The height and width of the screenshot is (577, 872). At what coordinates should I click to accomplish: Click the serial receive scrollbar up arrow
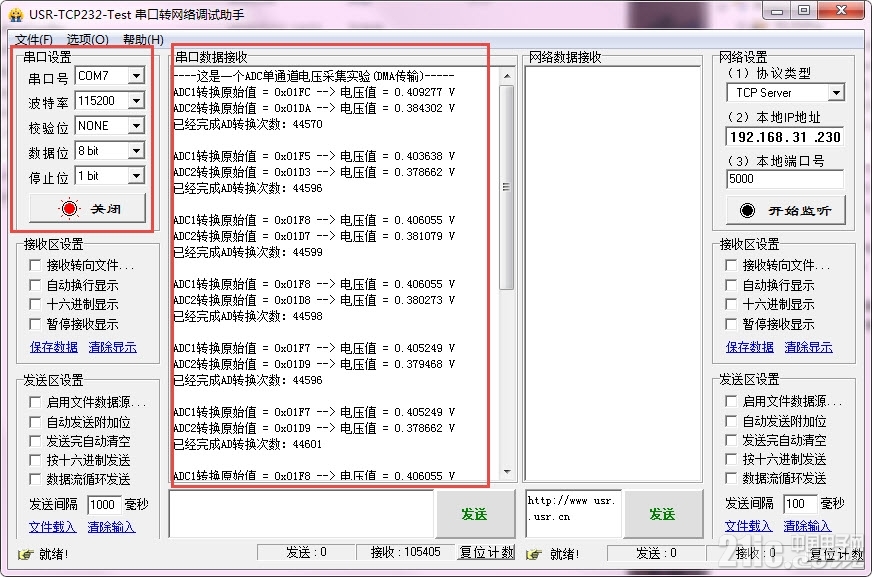[x=507, y=76]
